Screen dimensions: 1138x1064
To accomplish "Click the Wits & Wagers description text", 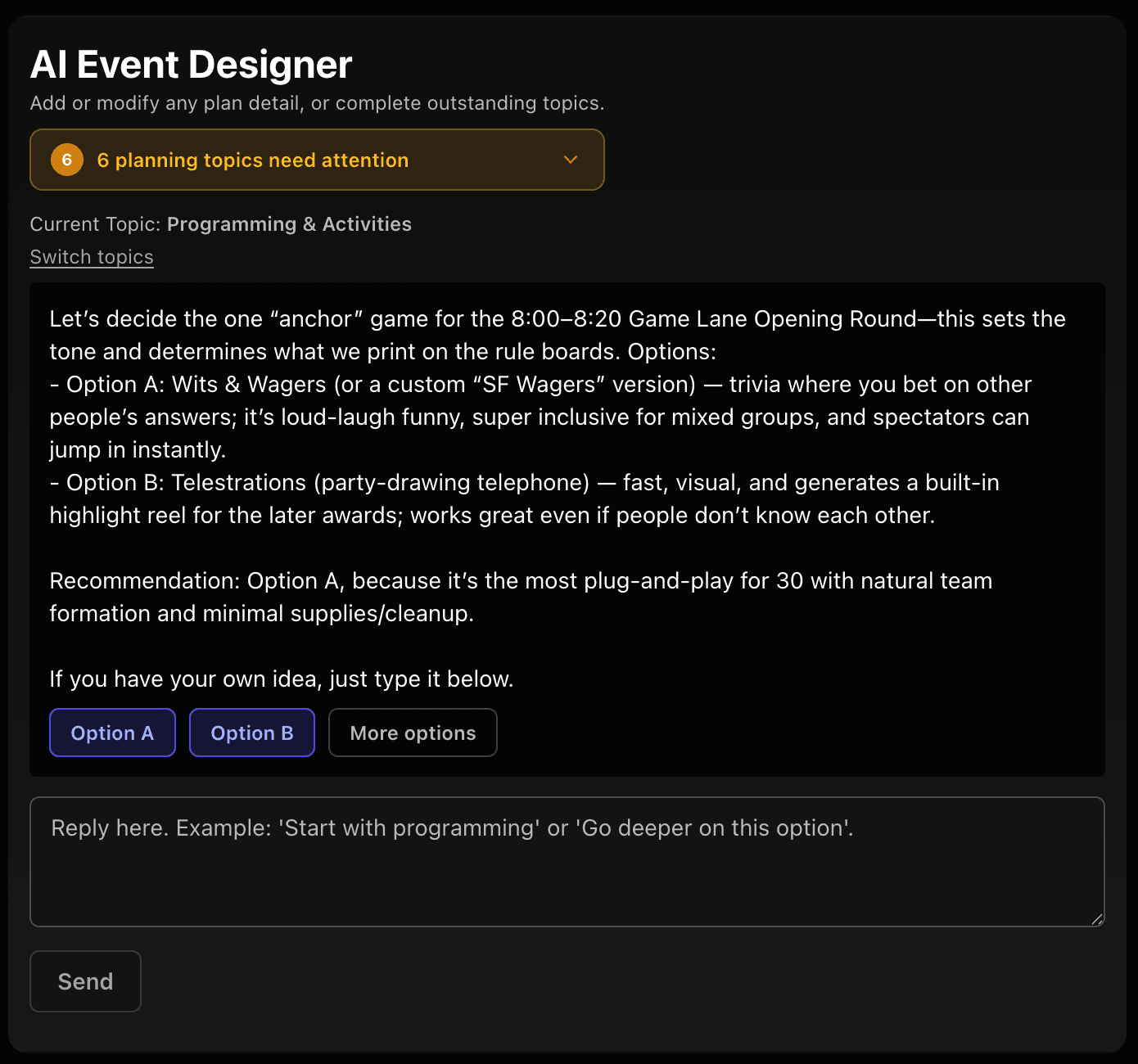I will 540,416.
